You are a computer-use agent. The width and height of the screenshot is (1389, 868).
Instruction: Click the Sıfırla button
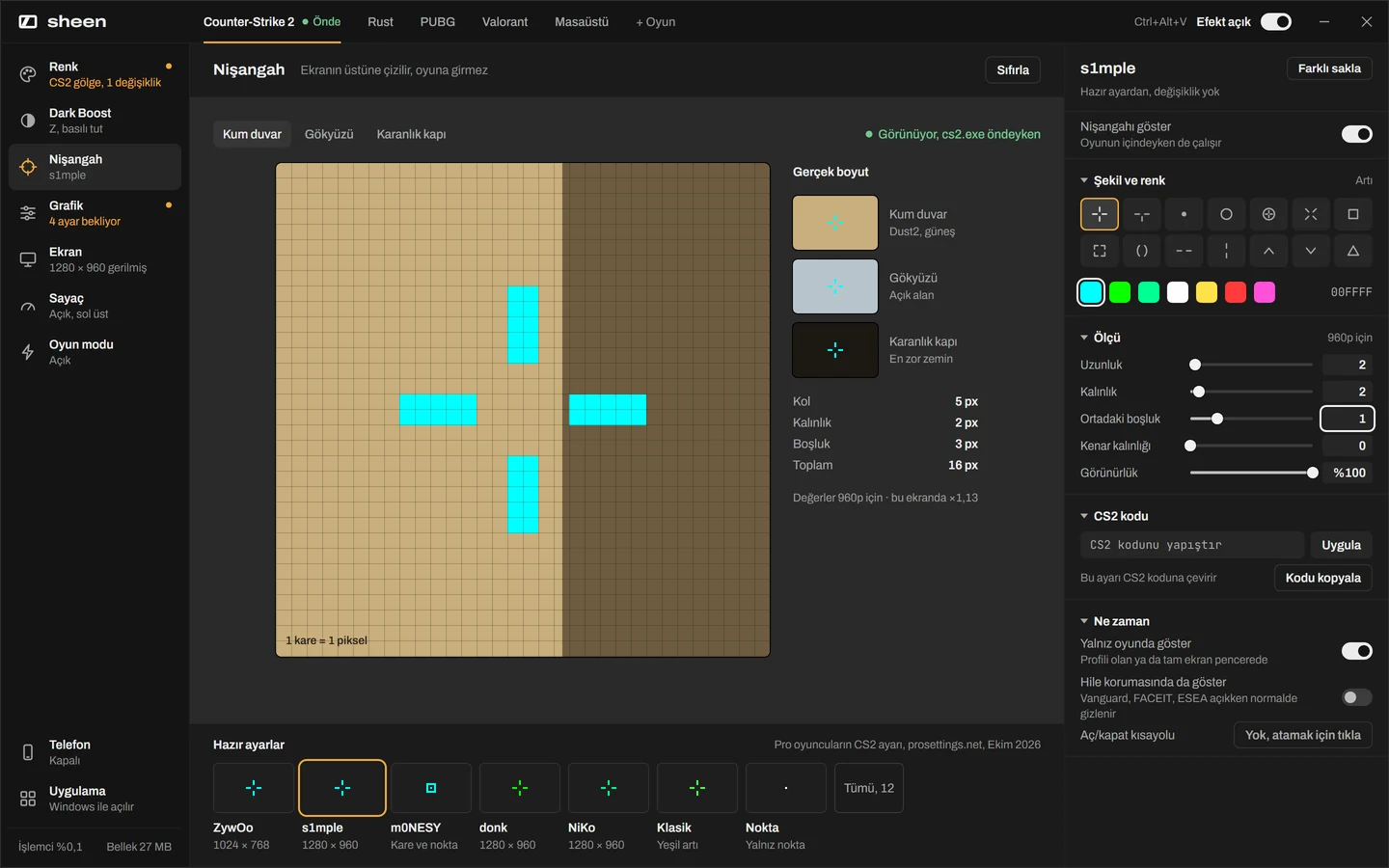1013,69
